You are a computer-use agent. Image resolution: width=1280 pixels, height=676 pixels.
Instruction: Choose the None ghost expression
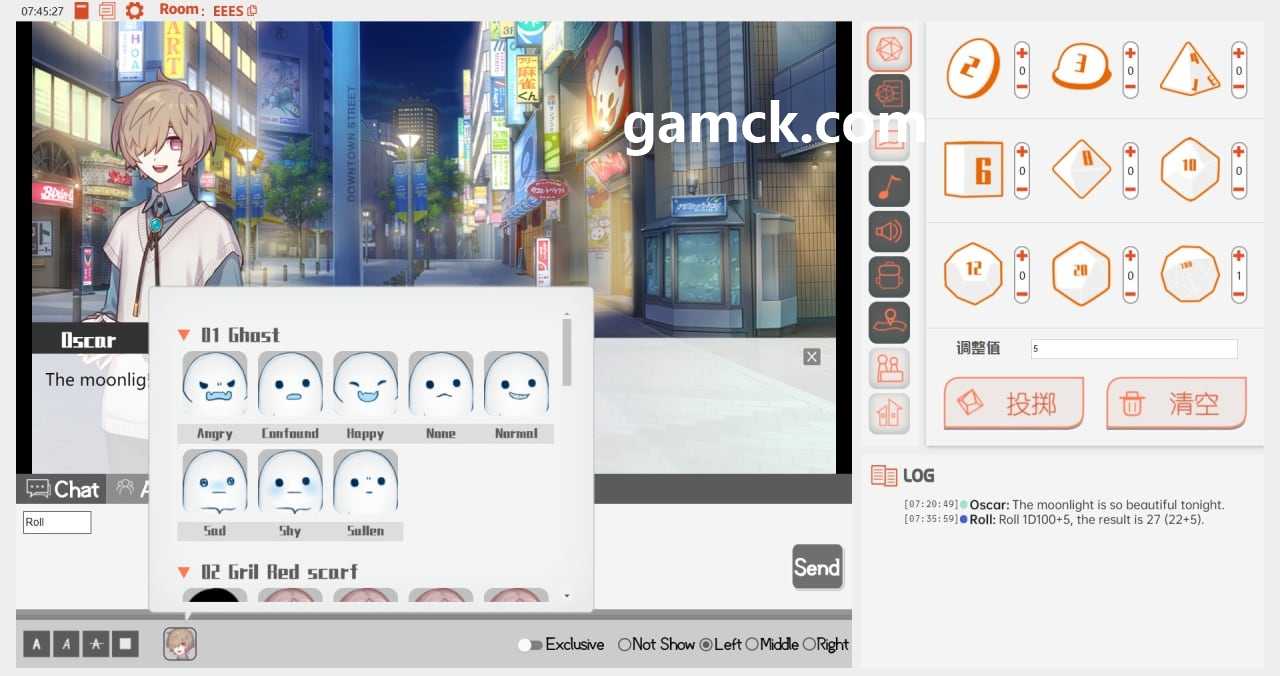tap(441, 384)
